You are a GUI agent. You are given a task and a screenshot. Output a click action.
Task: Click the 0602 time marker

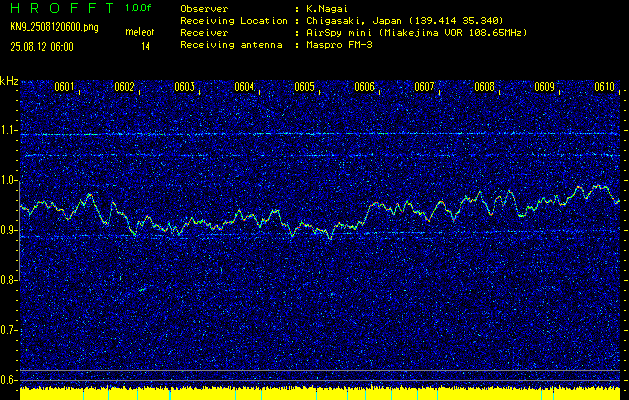click(x=124, y=87)
